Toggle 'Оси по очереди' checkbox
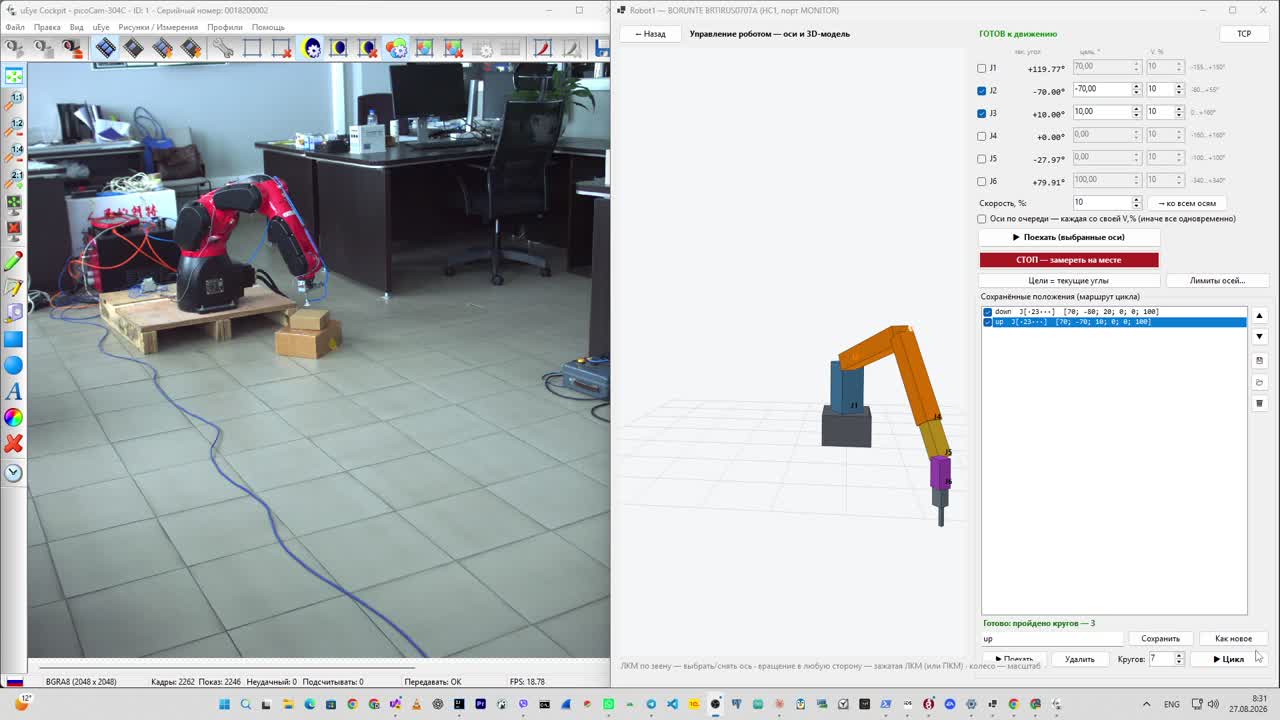 point(982,218)
